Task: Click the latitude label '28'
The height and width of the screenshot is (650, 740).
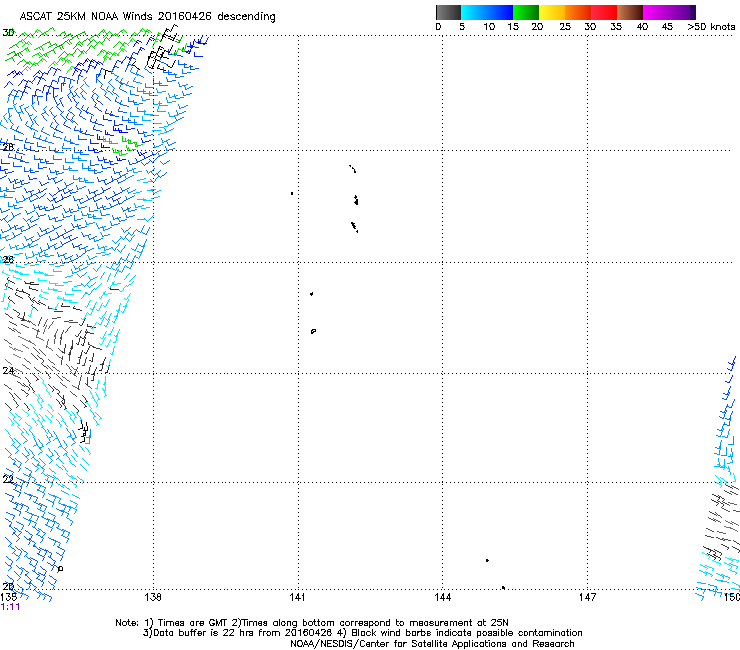Action: pos(8,147)
